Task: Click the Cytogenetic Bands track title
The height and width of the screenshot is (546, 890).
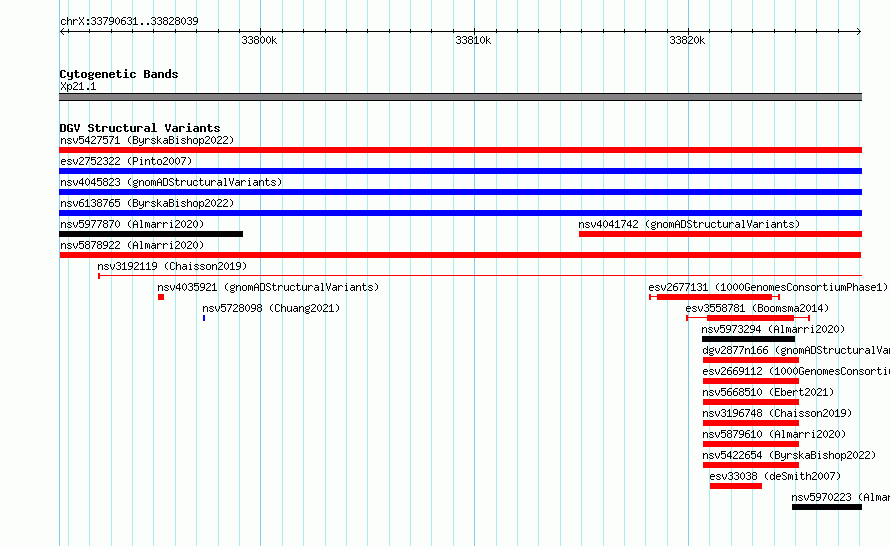Action: point(119,74)
